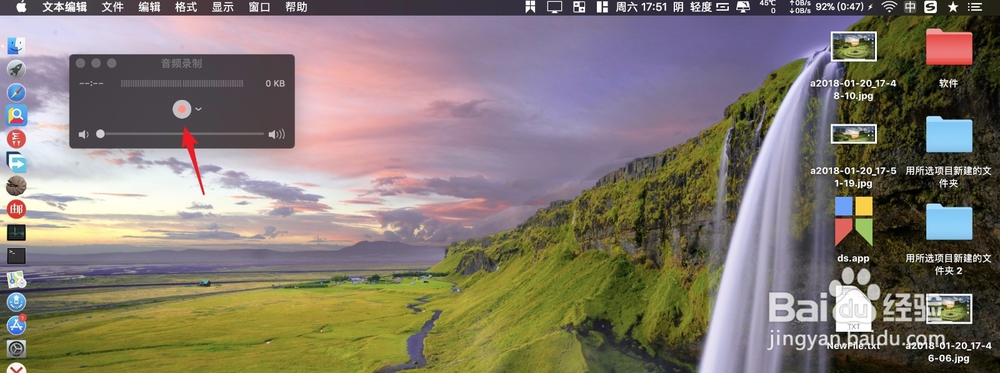The height and width of the screenshot is (373, 1000).
Task: Click the audio level meter bar
Action: [x=182, y=84]
